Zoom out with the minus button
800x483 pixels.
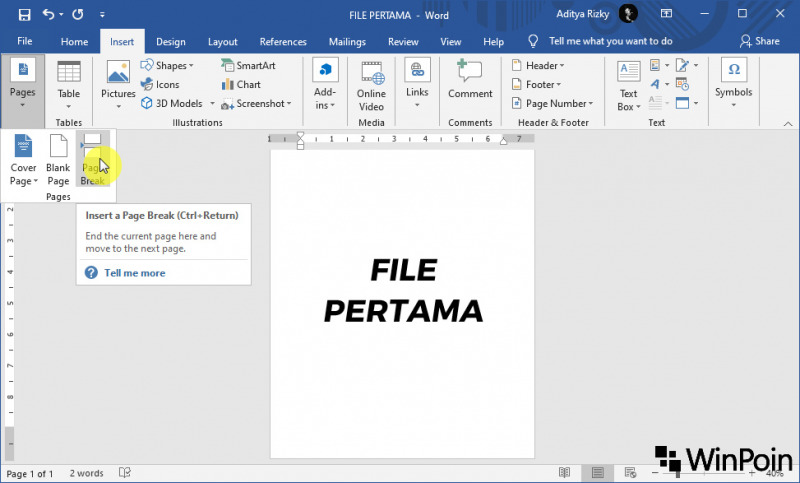655,473
